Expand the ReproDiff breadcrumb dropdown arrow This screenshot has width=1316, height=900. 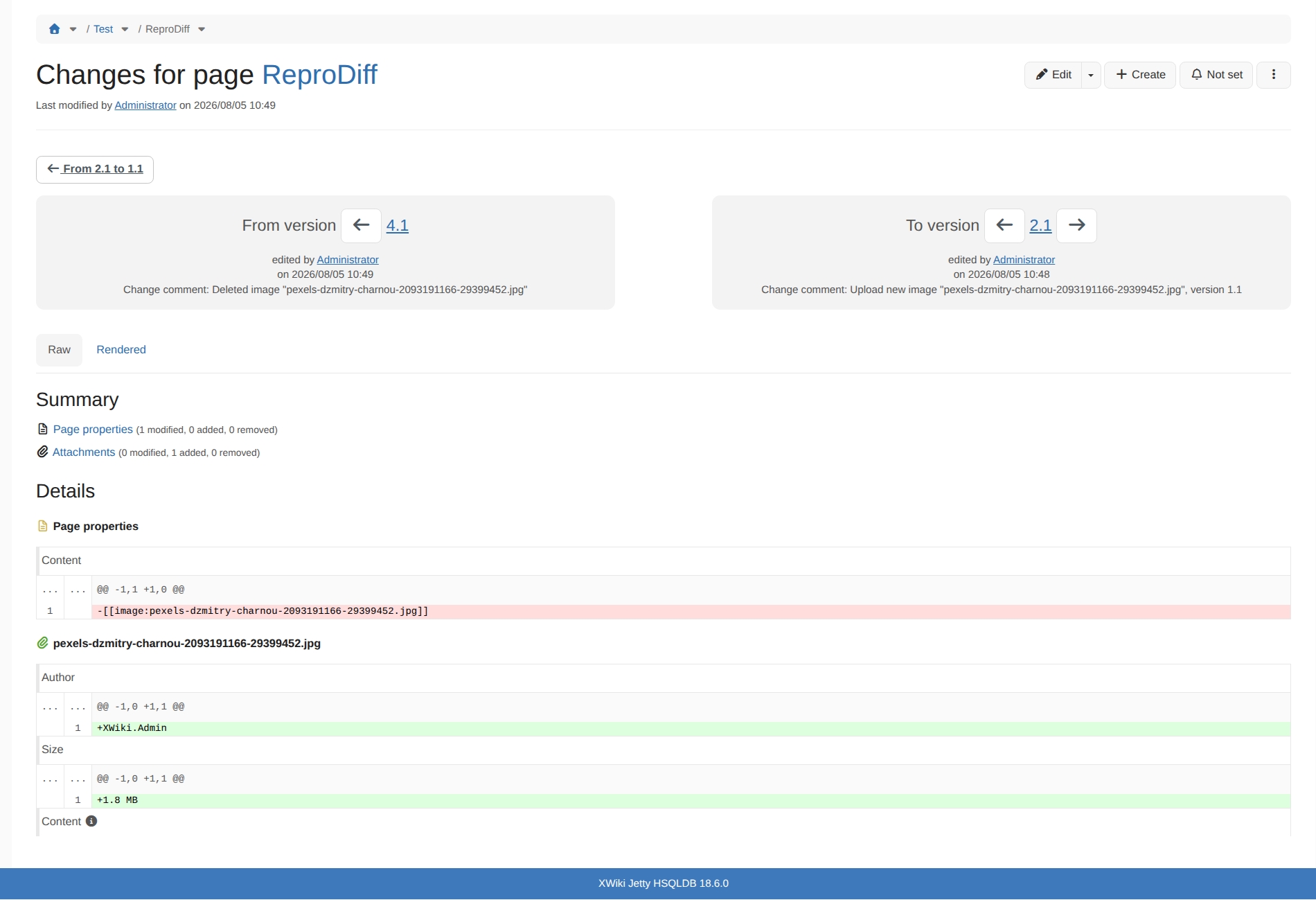[202, 29]
